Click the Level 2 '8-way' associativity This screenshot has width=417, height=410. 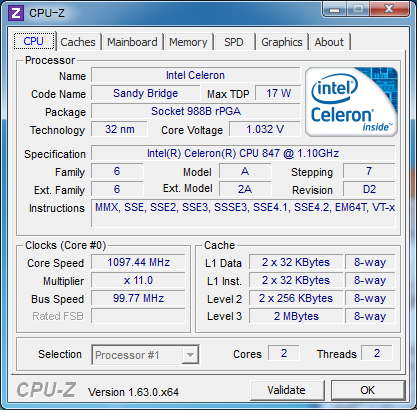[x=370, y=298]
